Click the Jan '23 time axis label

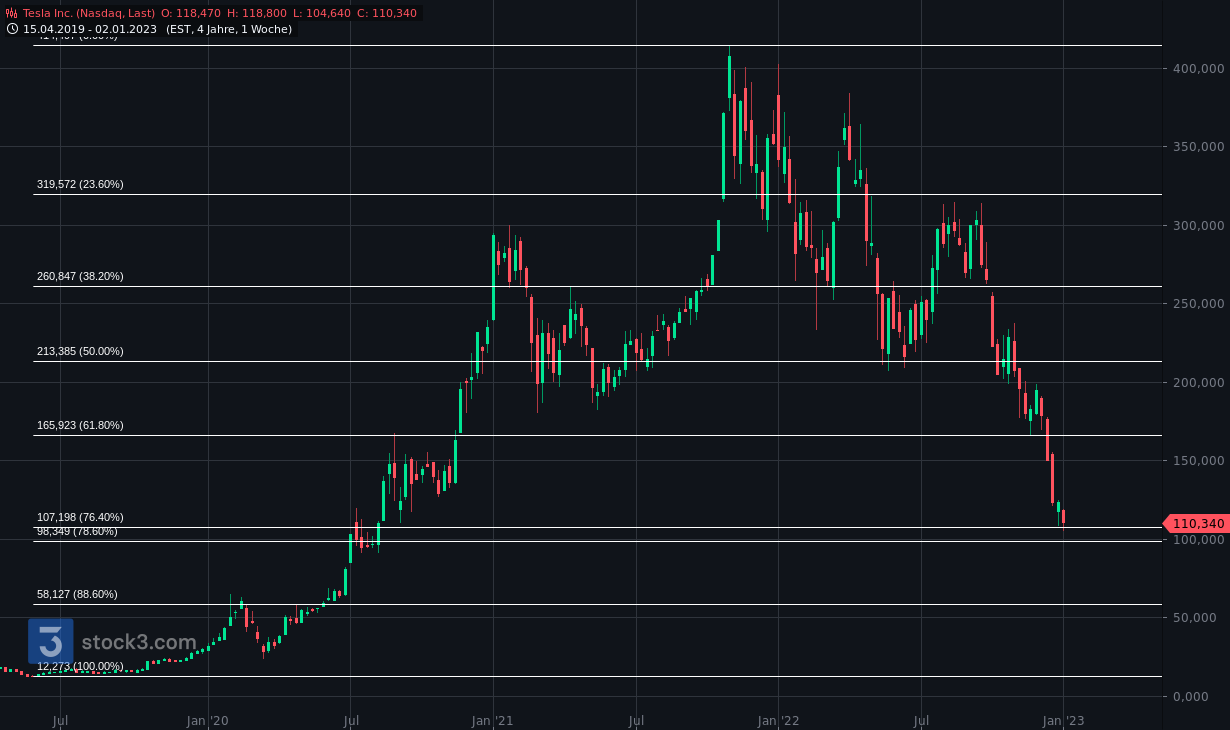click(x=1063, y=720)
